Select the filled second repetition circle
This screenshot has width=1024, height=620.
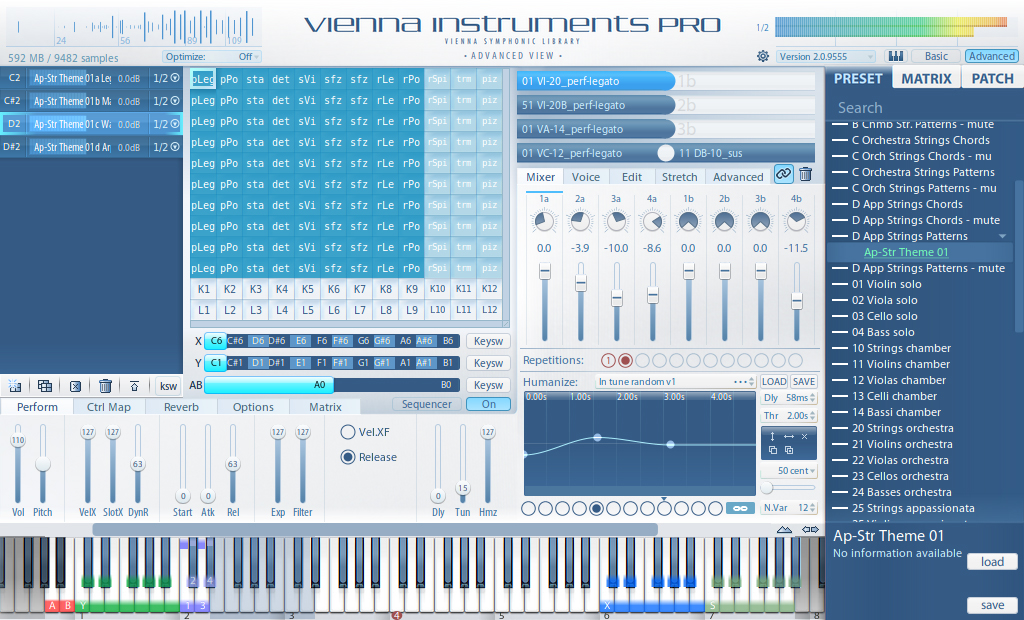(x=626, y=361)
